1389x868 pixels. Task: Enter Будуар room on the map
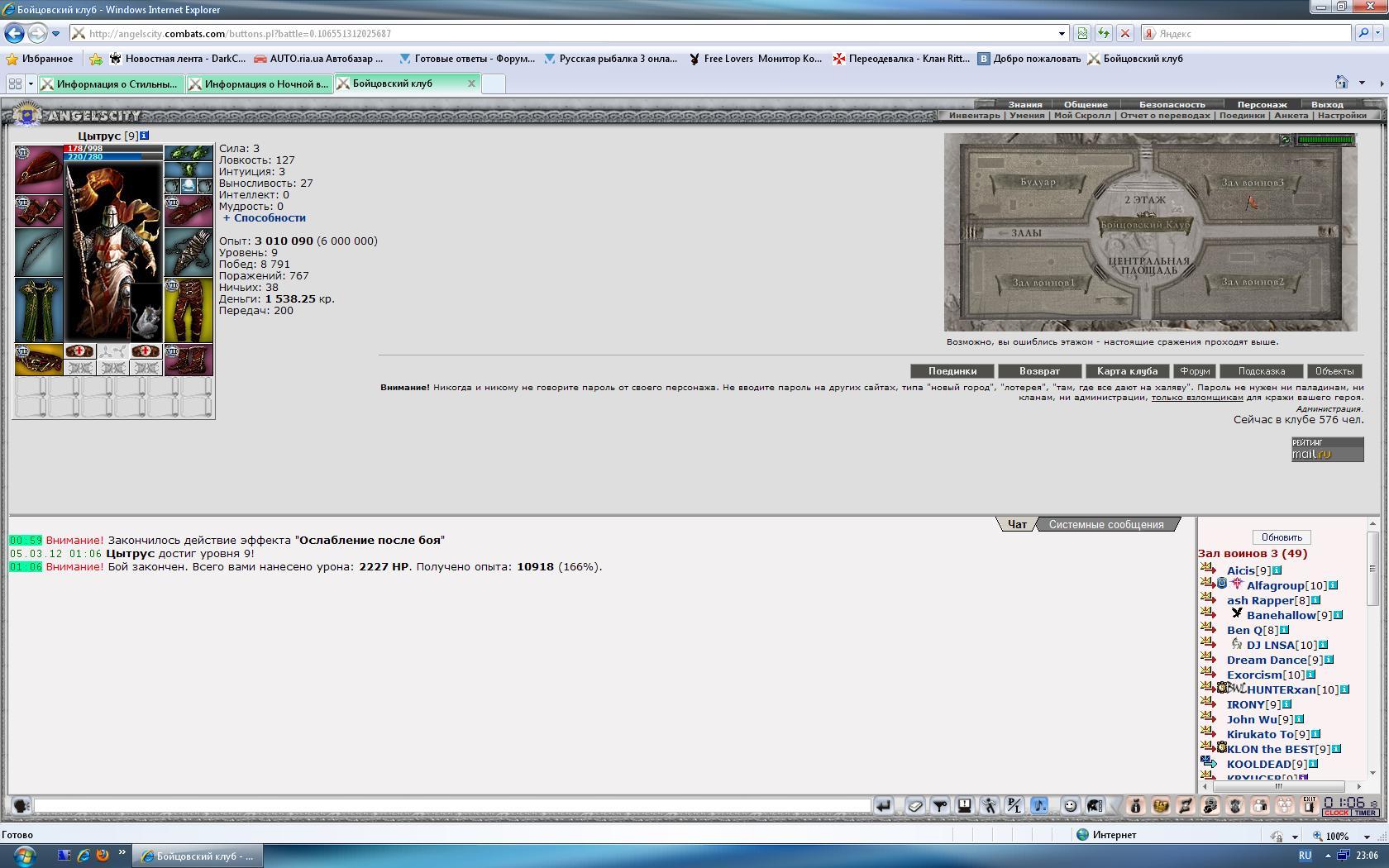(x=1038, y=182)
